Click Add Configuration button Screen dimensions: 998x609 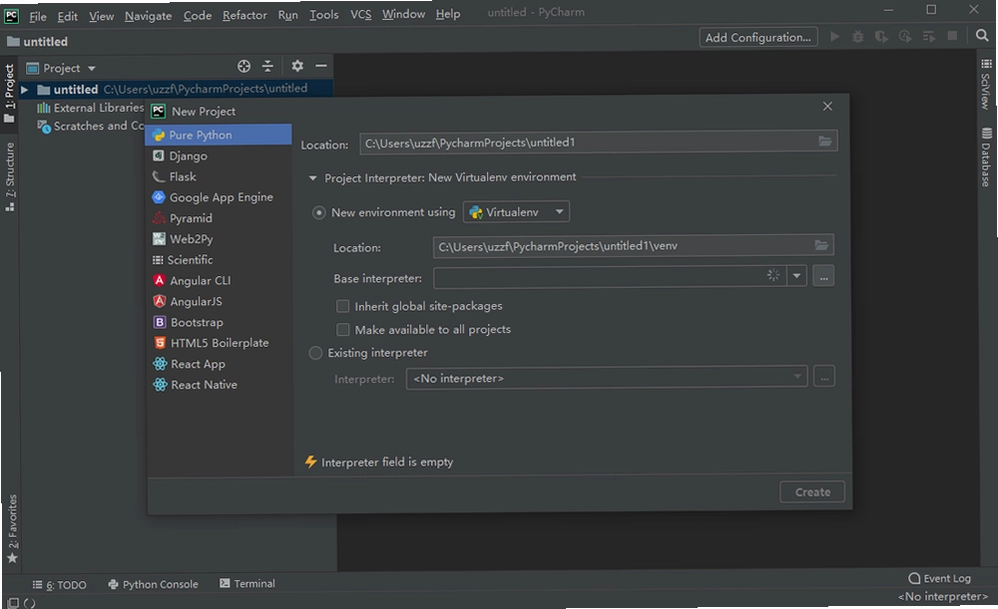click(x=757, y=37)
